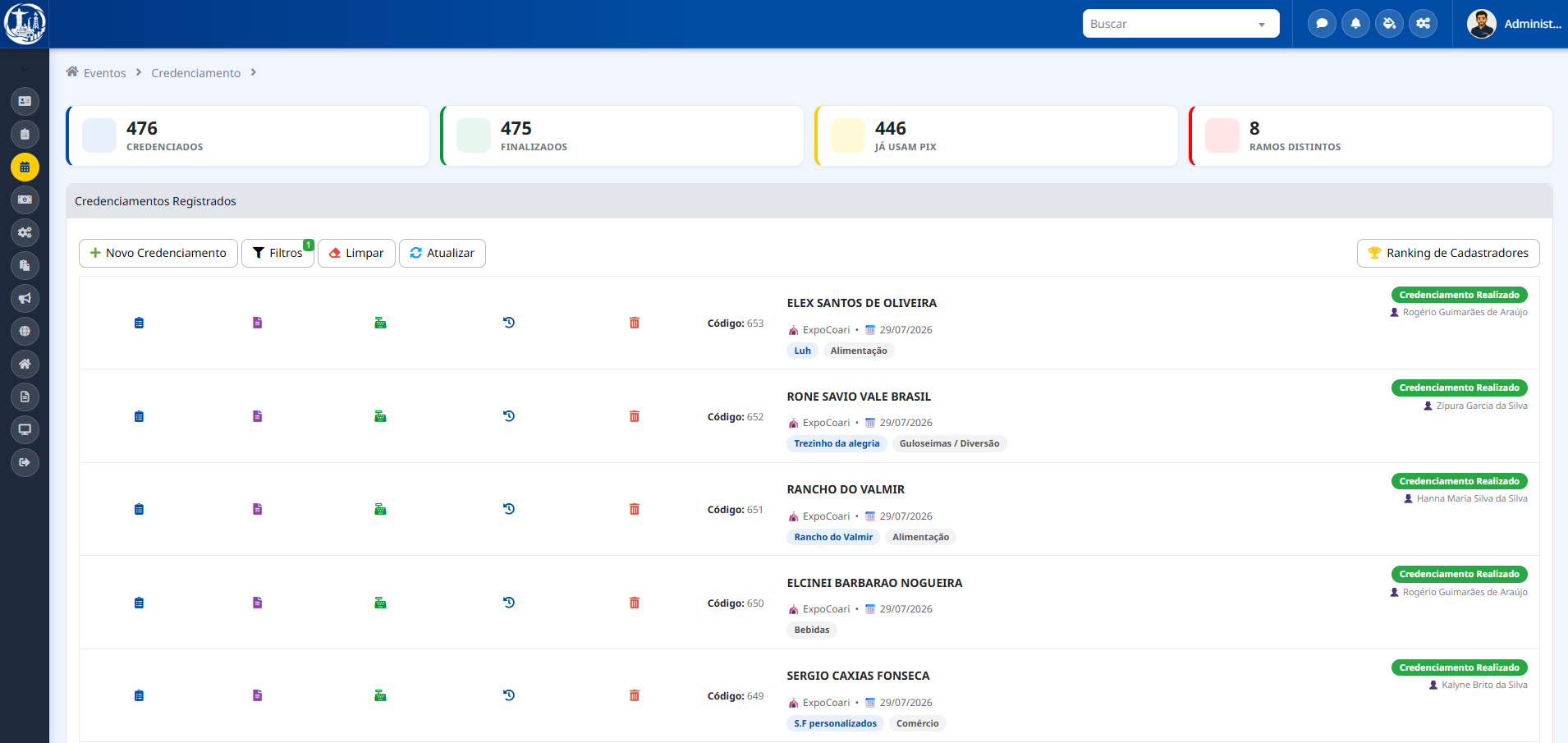Click the blue clipboard icon for SERGIO CAXIAS FONSECA
Viewport: 1568px width, 743px height.
point(139,695)
